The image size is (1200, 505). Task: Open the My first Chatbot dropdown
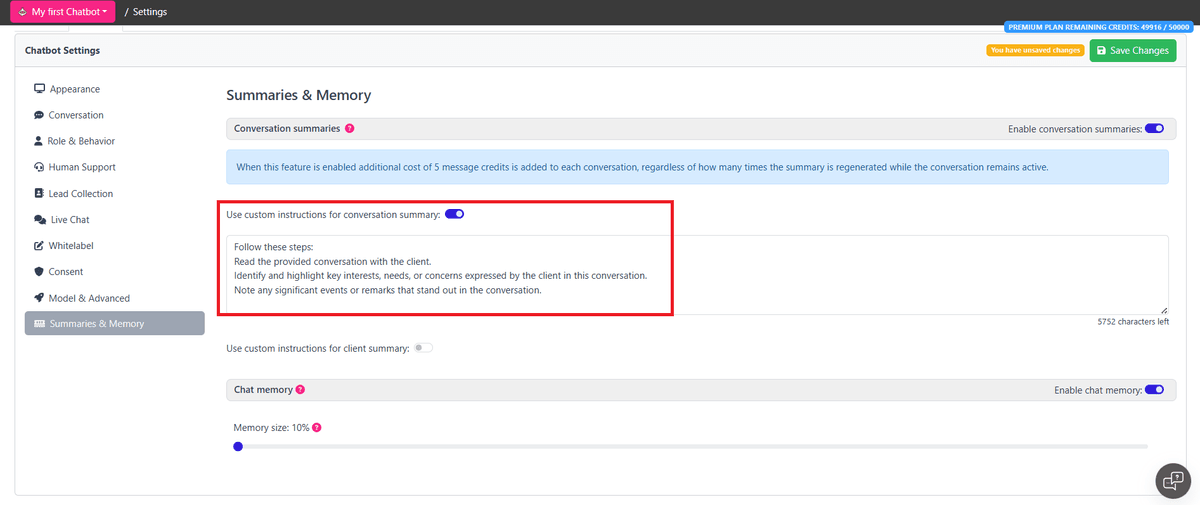tap(63, 12)
